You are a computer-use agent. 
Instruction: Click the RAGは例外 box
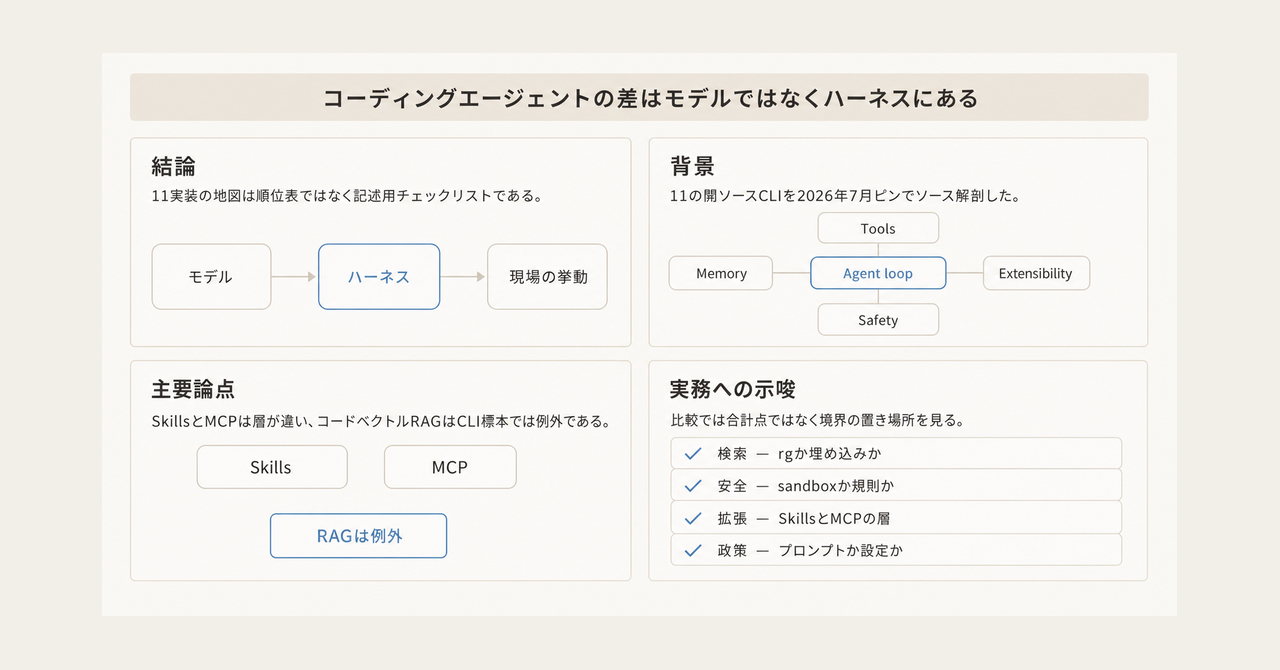[x=358, y=536]
